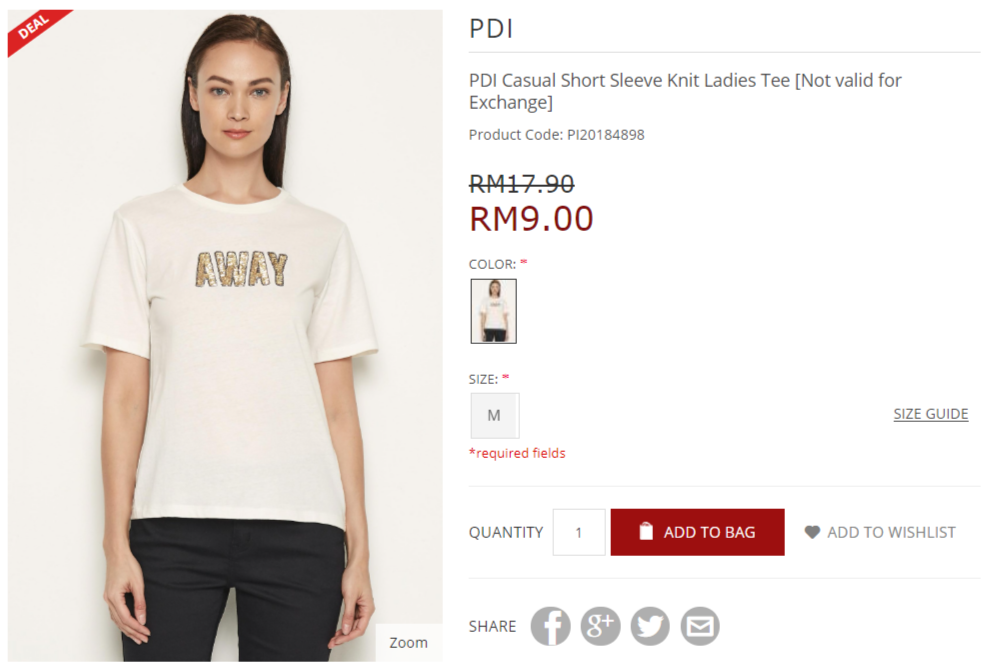Select size M option

(494, 415)
